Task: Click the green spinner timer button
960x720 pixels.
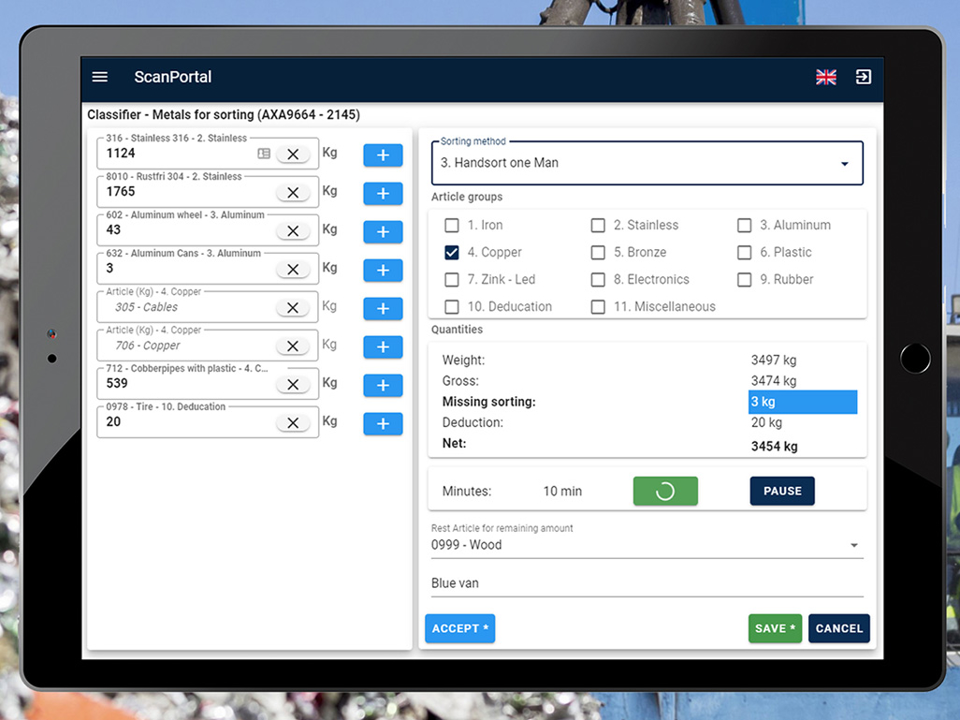Action: coord(665,491)
